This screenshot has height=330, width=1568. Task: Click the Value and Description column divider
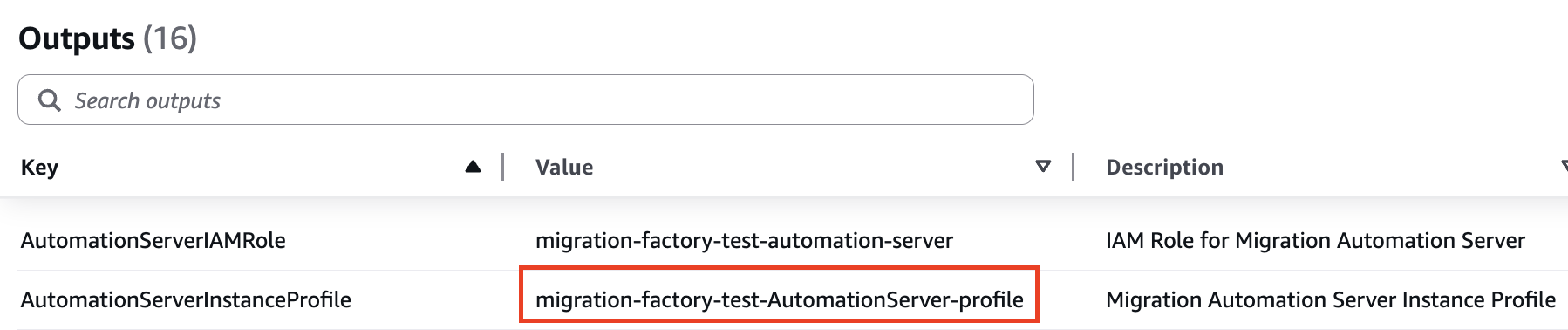point(1074,167)
